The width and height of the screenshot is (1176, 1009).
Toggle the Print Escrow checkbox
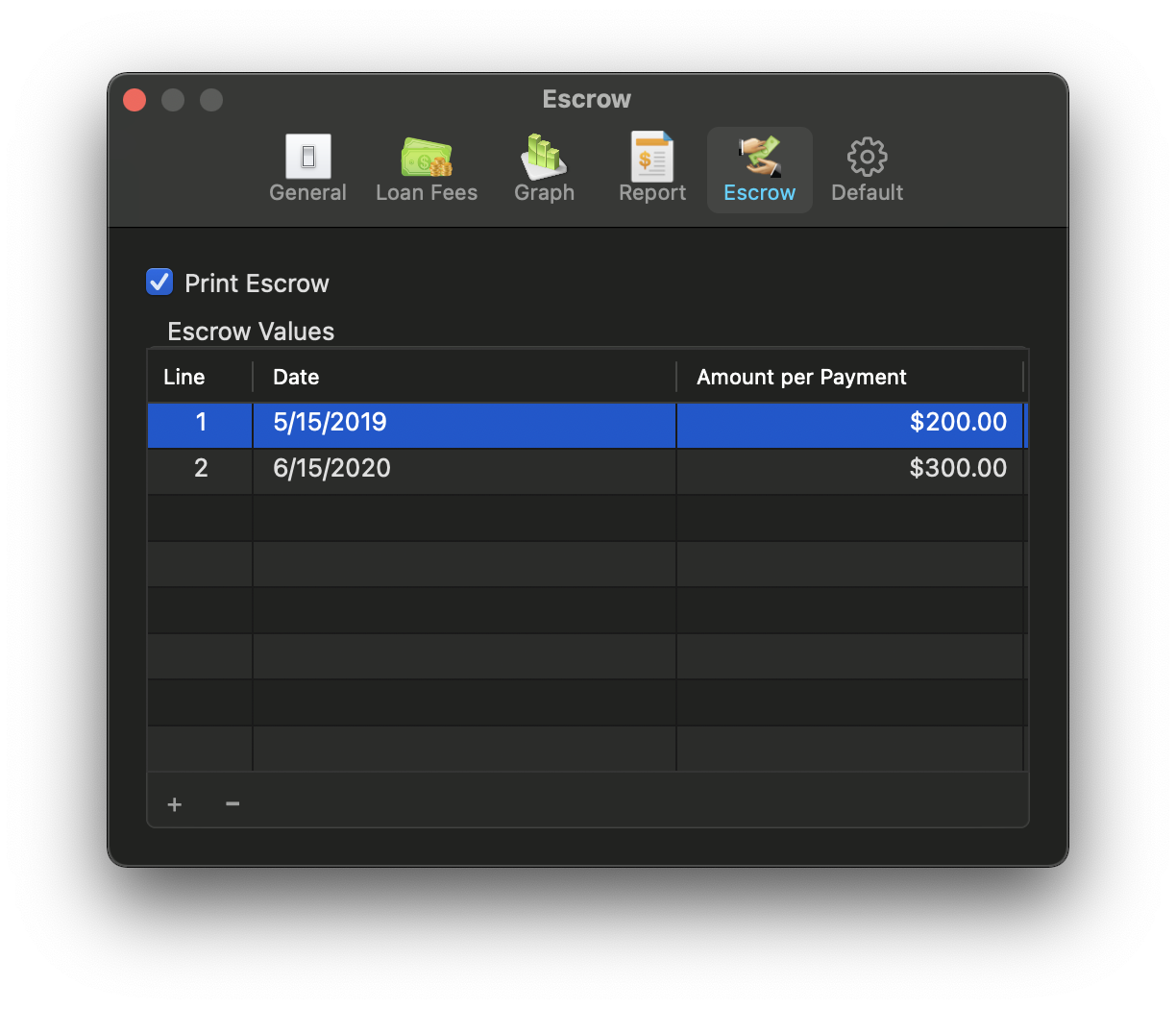point(159,282)
